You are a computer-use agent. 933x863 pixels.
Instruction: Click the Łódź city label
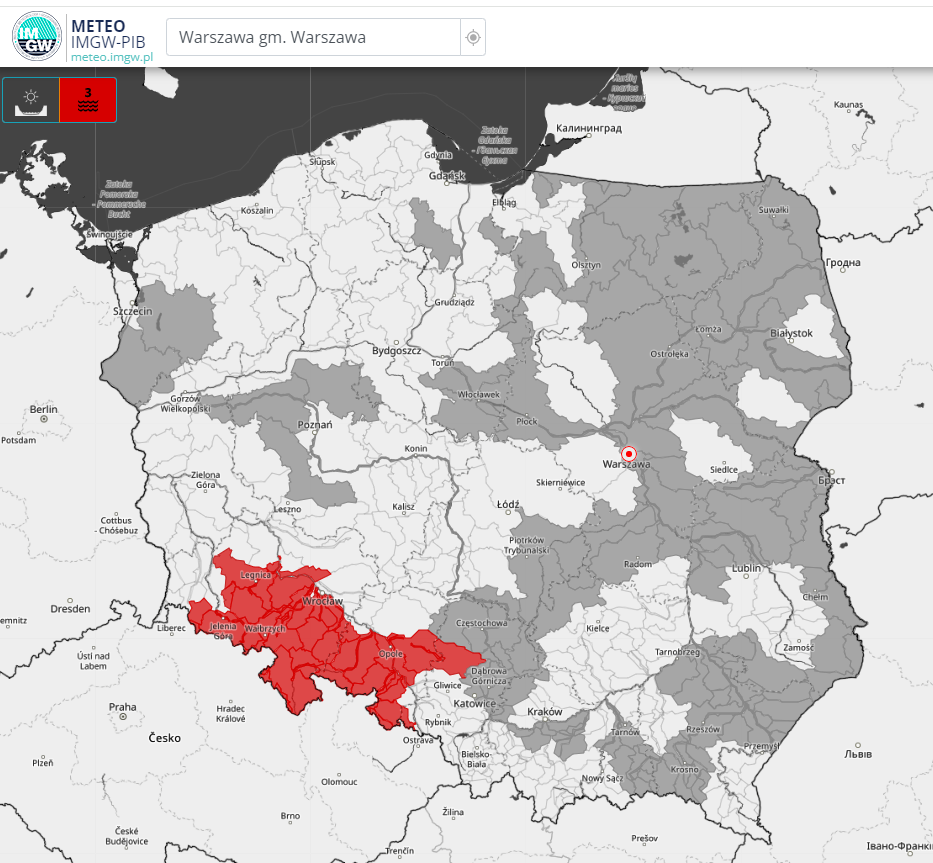tap(508, 505)
